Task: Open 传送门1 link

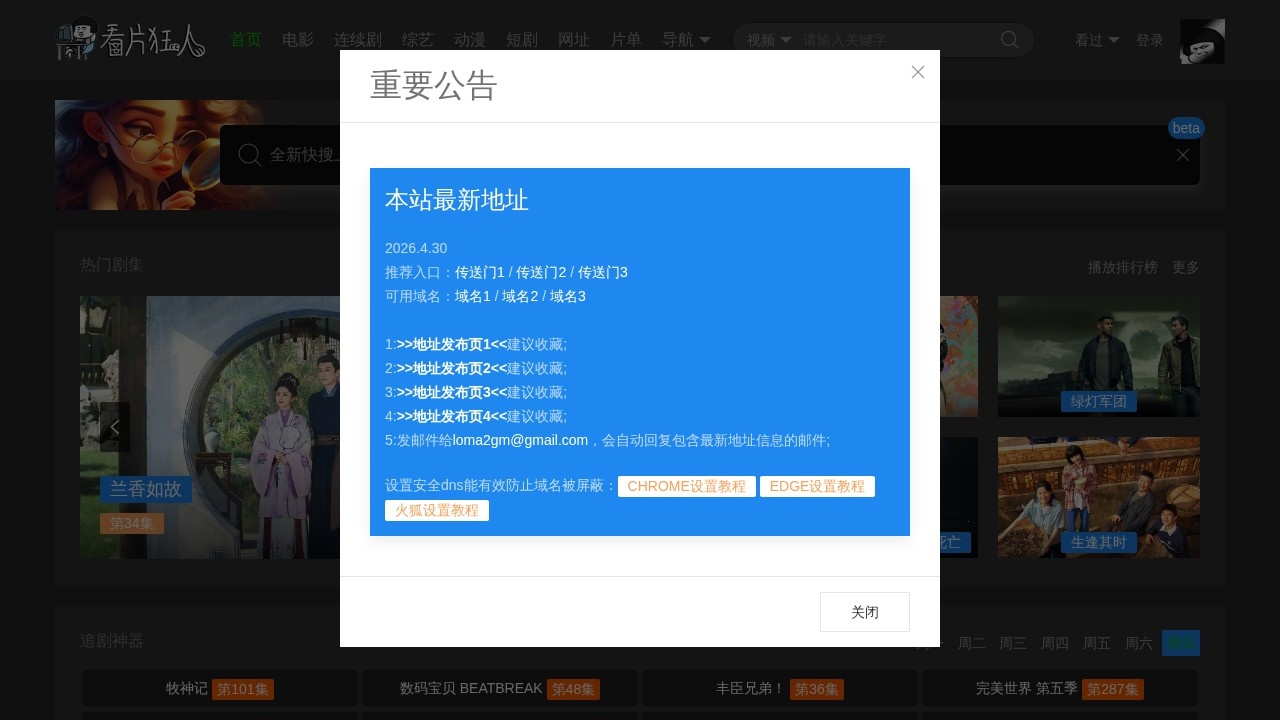Action: pyautogui.click(x=480, y=272)
